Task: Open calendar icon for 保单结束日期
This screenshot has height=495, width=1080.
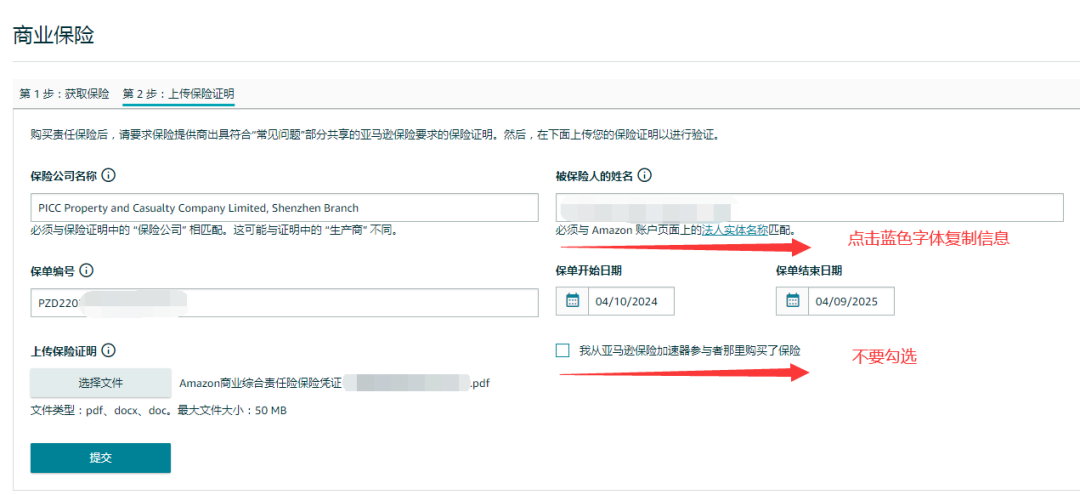Action: tap(792, 301)
